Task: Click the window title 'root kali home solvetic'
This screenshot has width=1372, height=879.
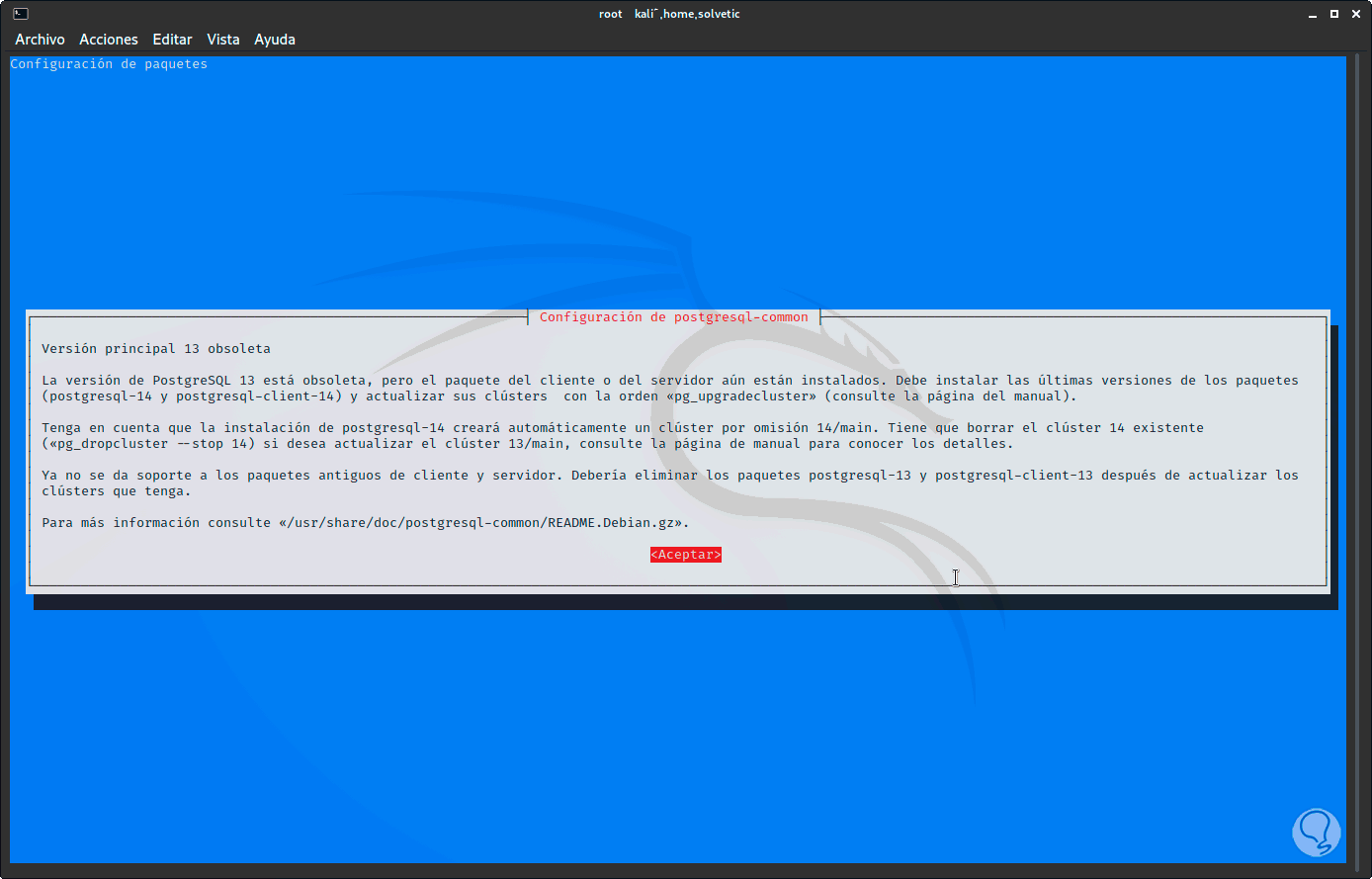Action: point(669,14)
